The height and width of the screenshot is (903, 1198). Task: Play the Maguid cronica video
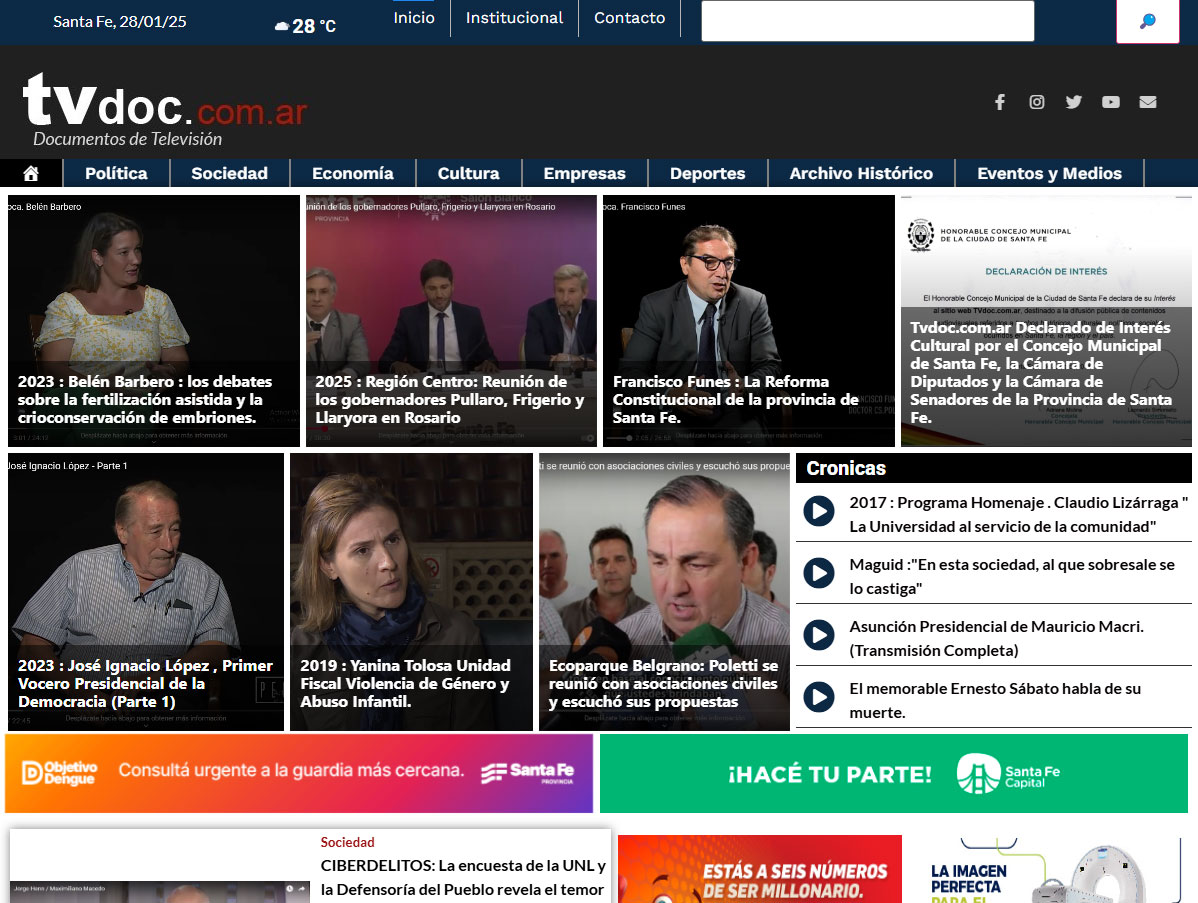819,574
